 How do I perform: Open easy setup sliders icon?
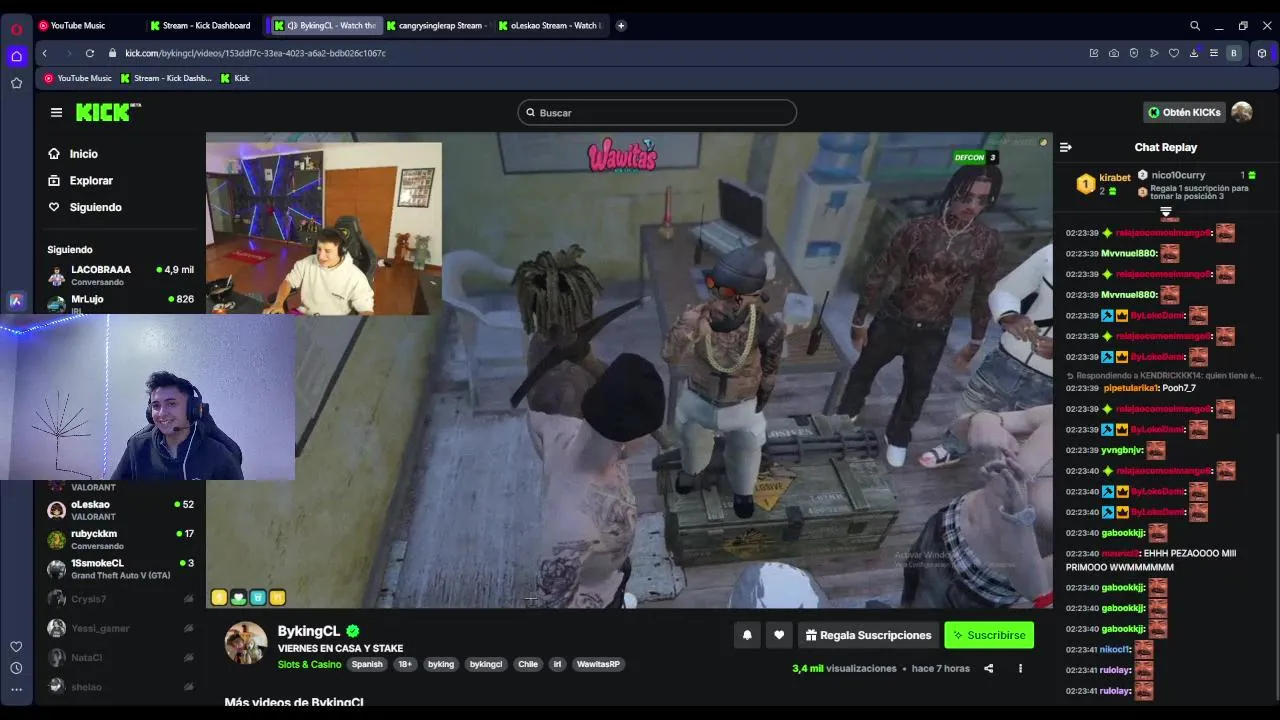1214,53
